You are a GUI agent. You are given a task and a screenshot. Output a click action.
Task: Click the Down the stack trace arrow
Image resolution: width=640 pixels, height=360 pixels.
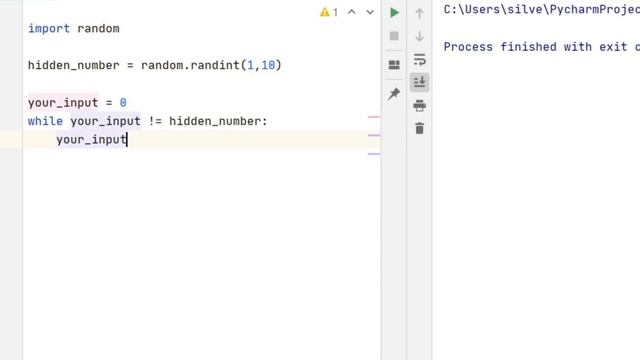(419, 36)
